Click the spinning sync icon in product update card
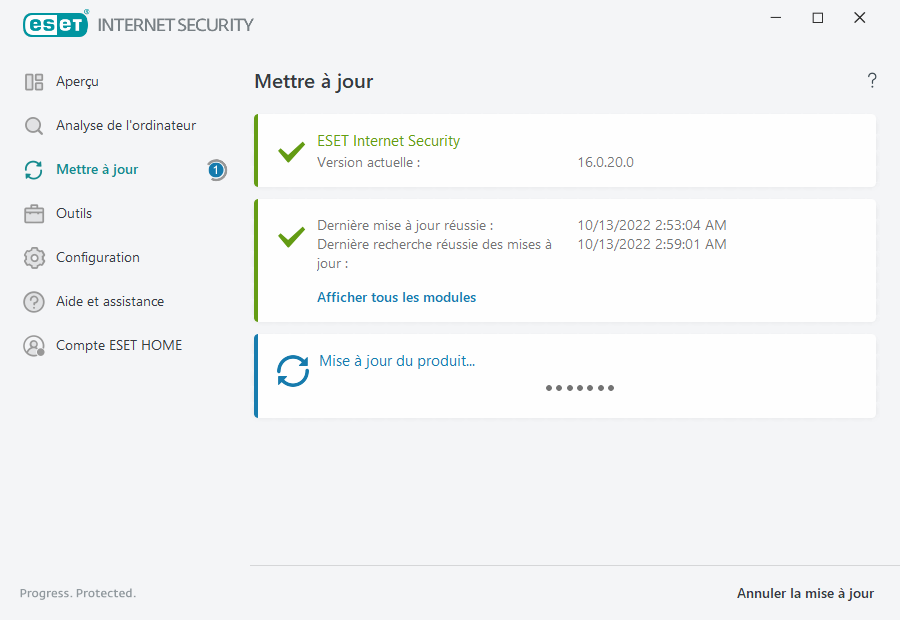 (293, 371)
